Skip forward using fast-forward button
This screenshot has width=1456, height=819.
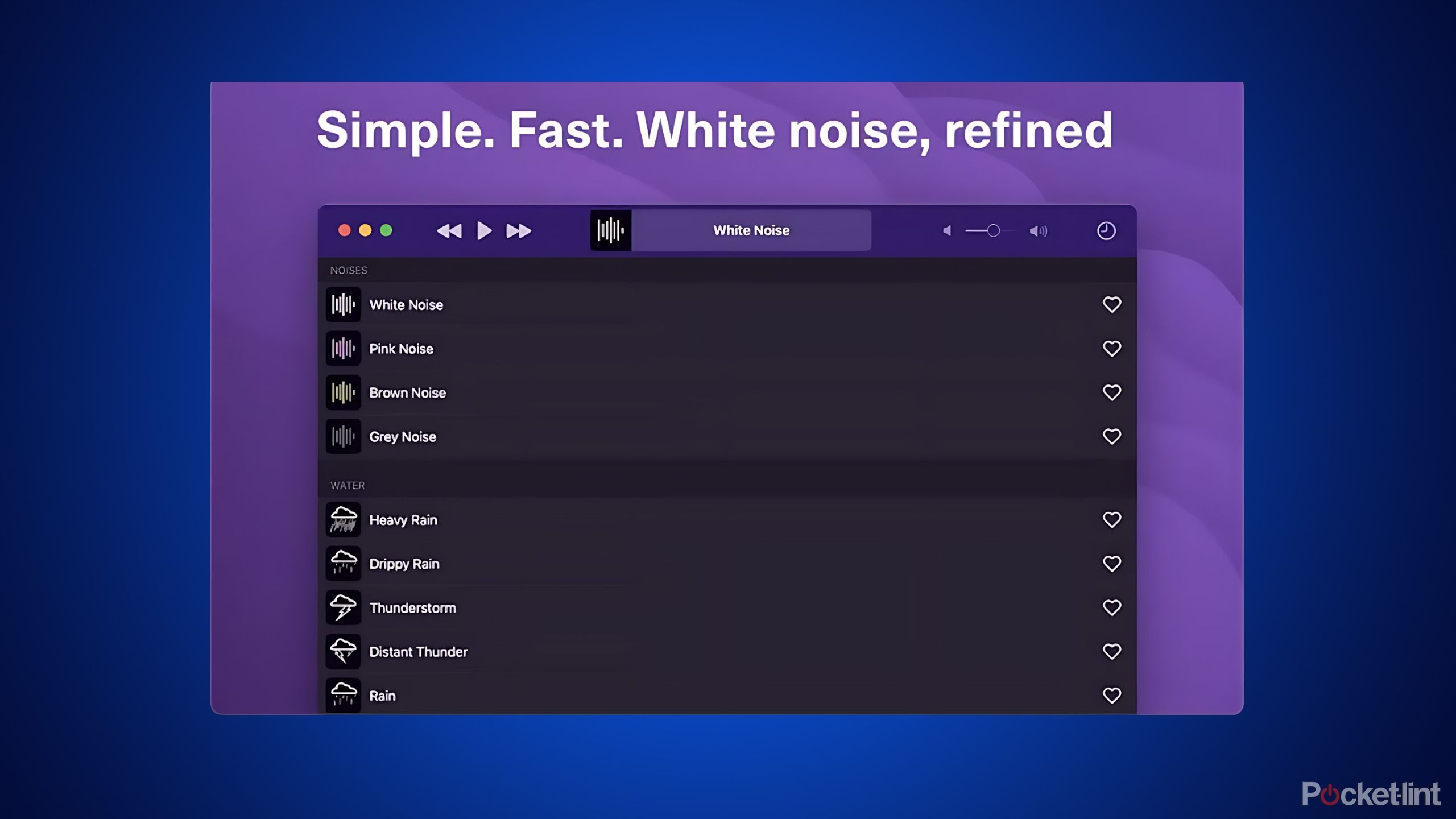pyautogui.click(x=518, y=230)
